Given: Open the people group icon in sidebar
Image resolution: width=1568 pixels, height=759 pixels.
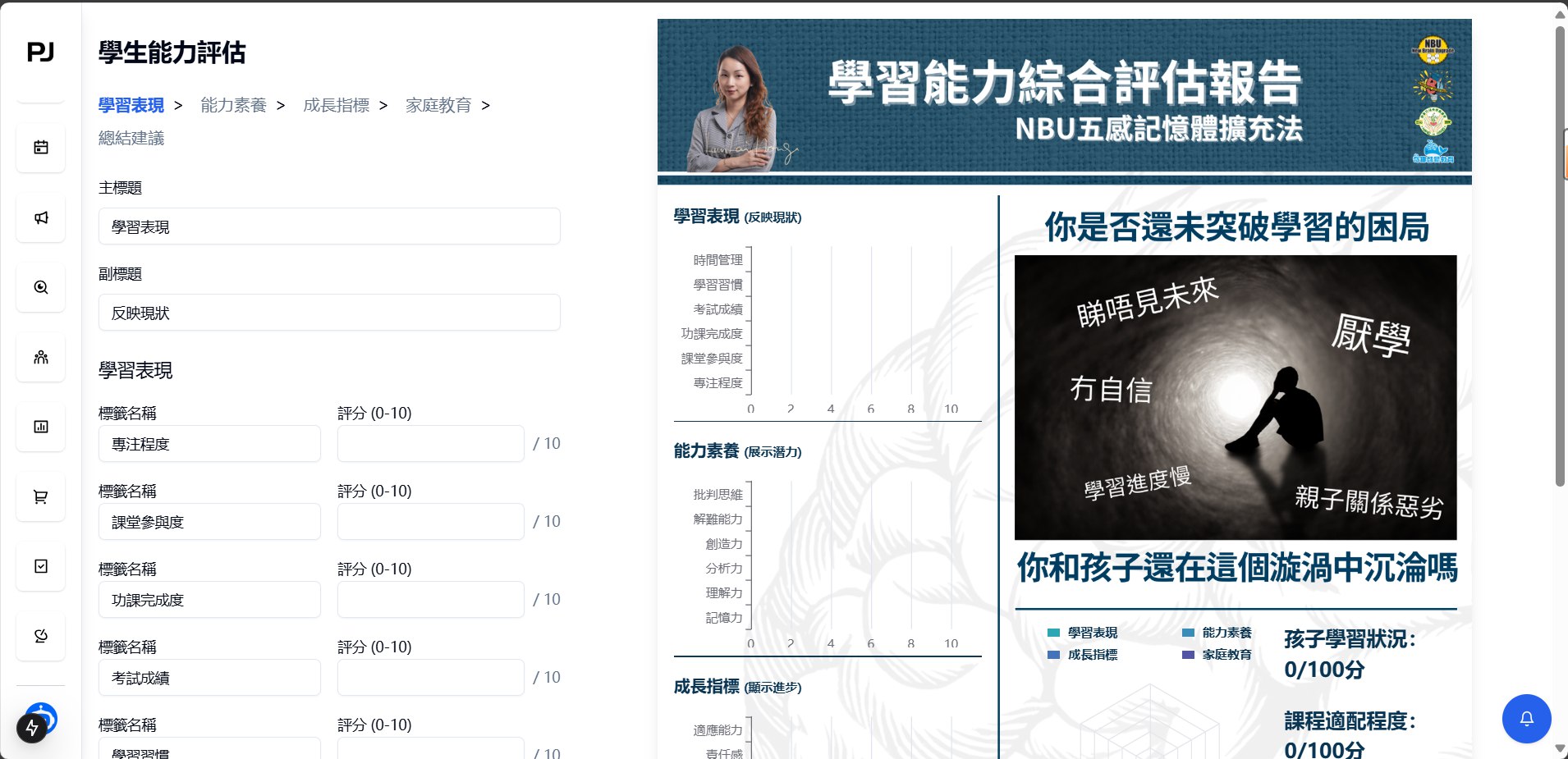Looking at the screenshot, I should tap(41, 357).
